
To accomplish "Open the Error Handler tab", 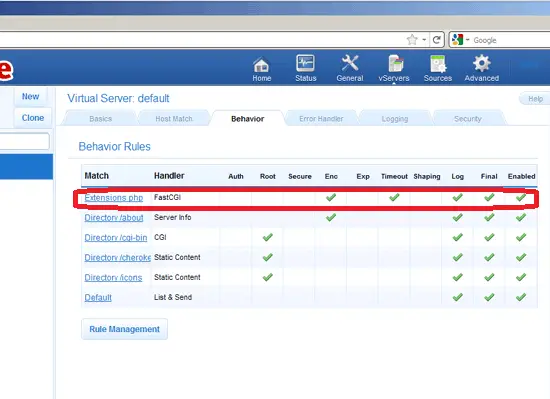I will (321, 119).
